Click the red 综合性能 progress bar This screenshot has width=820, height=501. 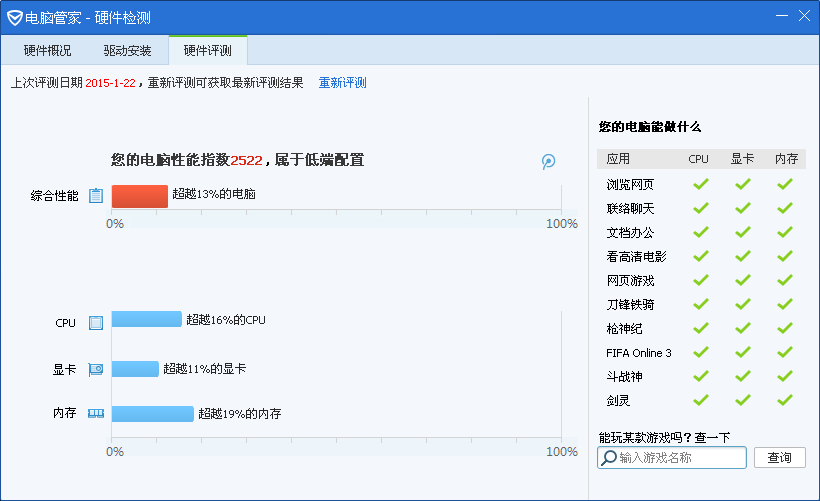pos(140,196)
